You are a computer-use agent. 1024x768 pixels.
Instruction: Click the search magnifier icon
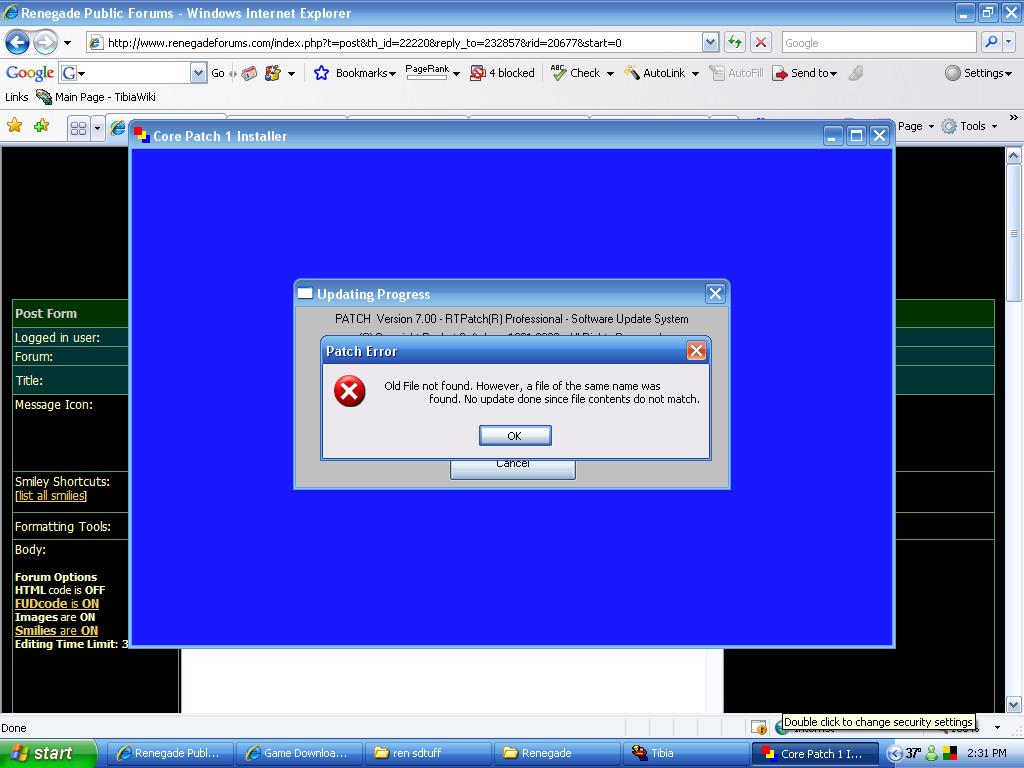click(x=991, y=42)
